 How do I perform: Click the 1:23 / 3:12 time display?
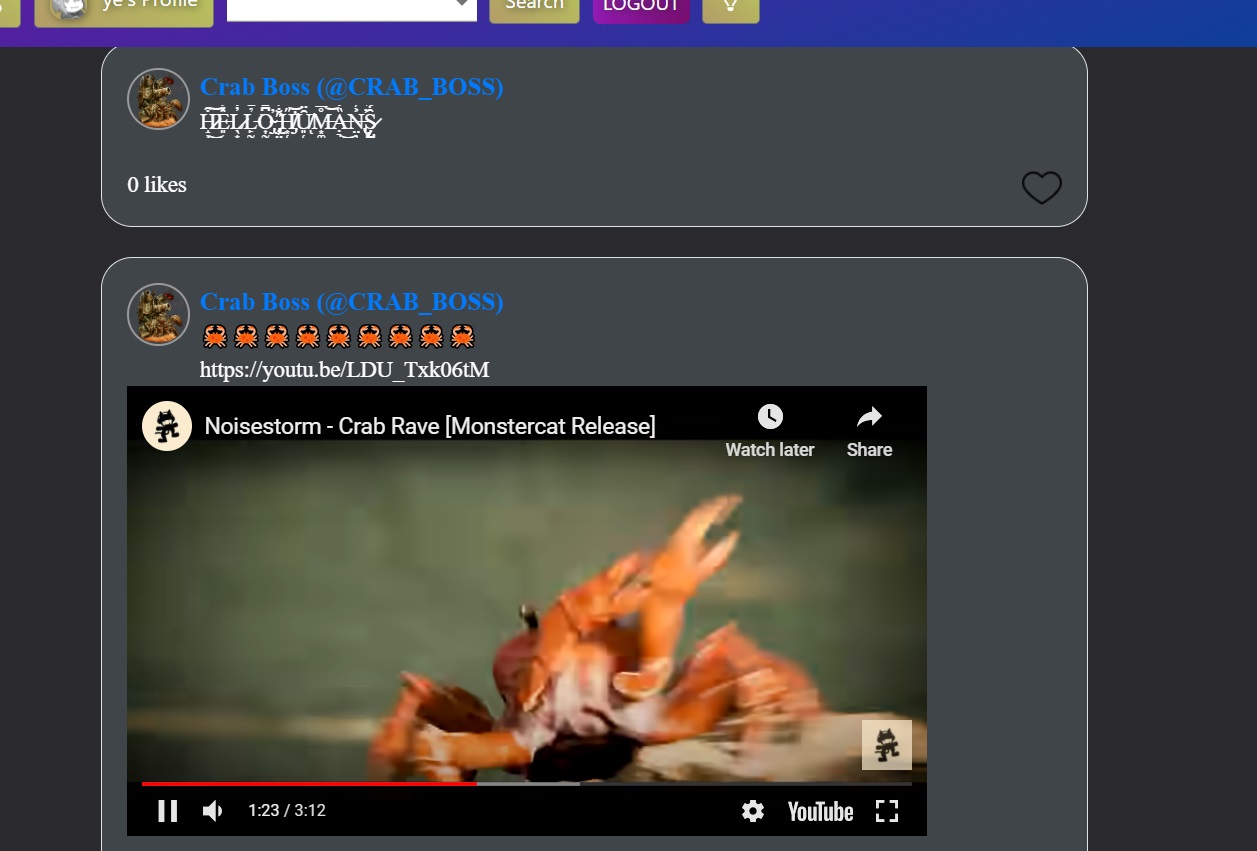(287, 811)
